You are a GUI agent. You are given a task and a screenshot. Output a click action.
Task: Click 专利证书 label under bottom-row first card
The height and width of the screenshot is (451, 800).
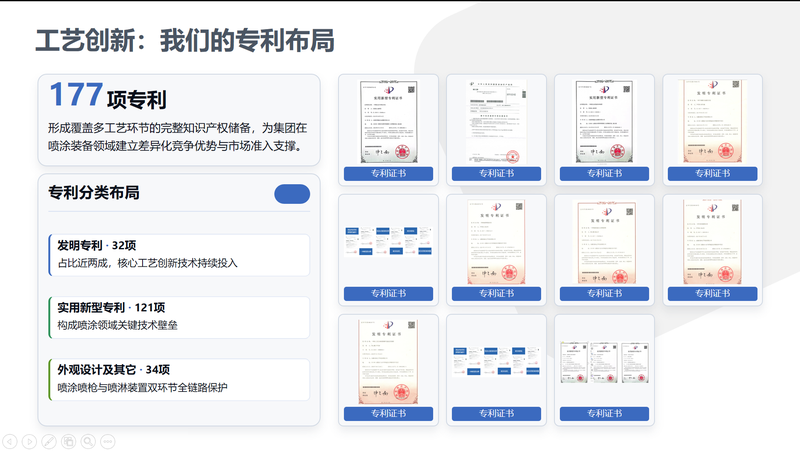pyautogui.click(x=388, y=413)
